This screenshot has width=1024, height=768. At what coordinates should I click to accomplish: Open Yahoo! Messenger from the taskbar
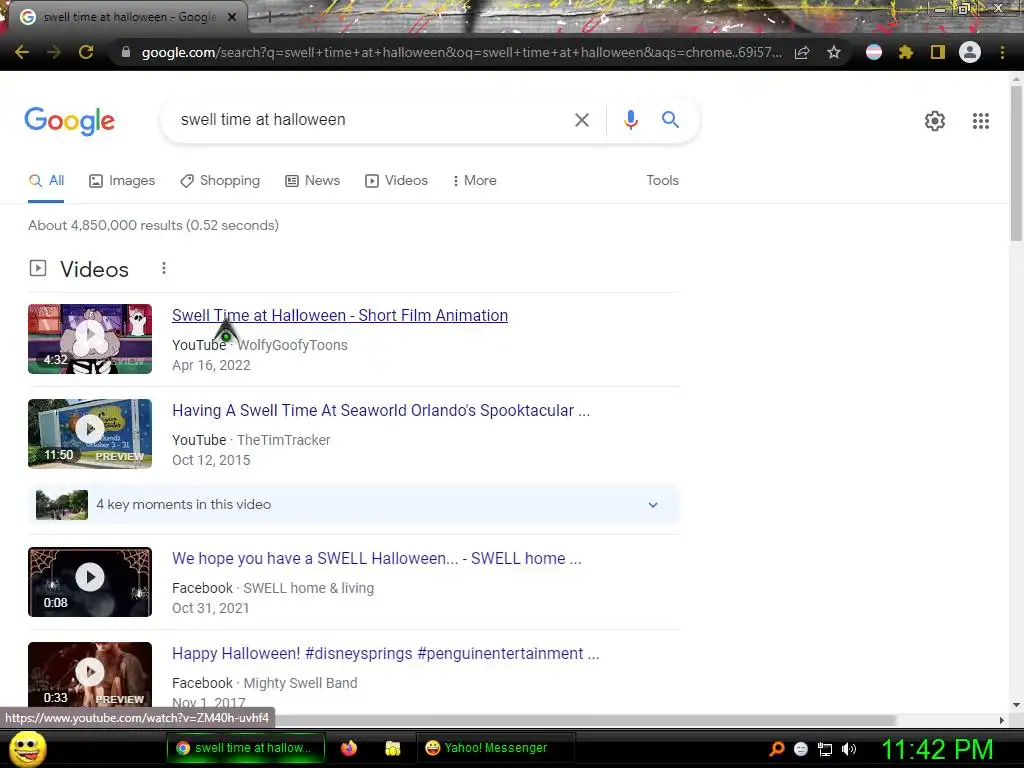(x=496, y=748)
